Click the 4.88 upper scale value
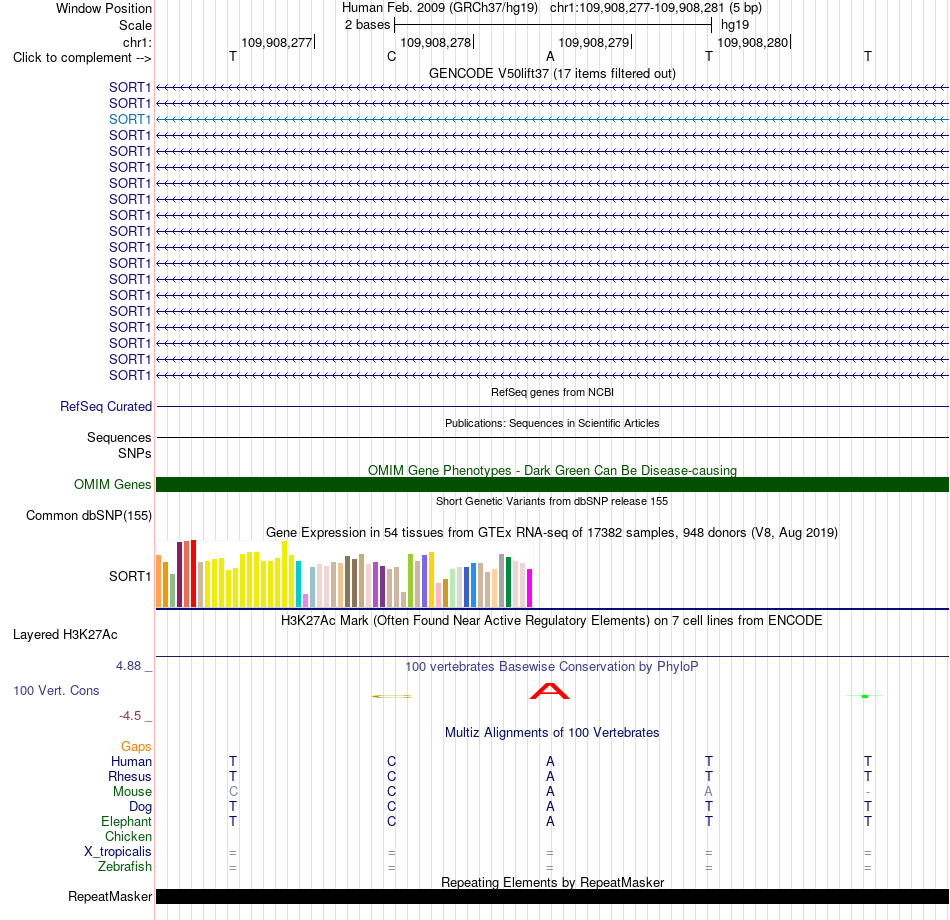Viewport: 950px width, 920px height. [128, 666]
